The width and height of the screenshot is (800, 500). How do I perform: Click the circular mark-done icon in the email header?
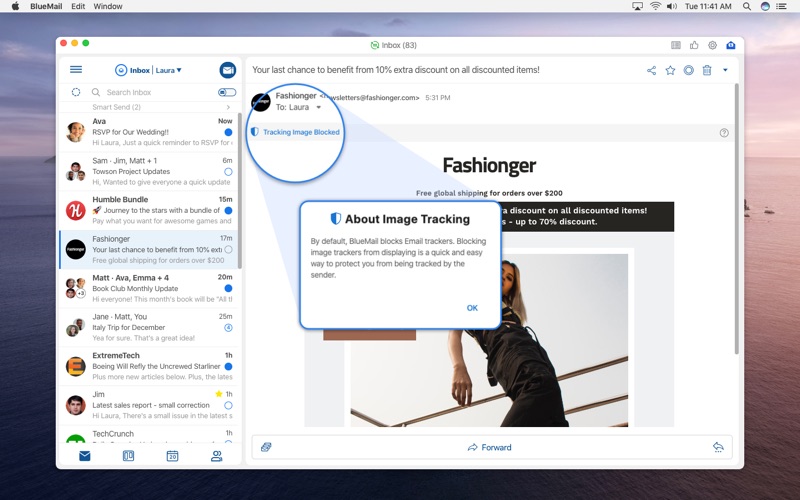pyautogui.click(x=689, y=70)
